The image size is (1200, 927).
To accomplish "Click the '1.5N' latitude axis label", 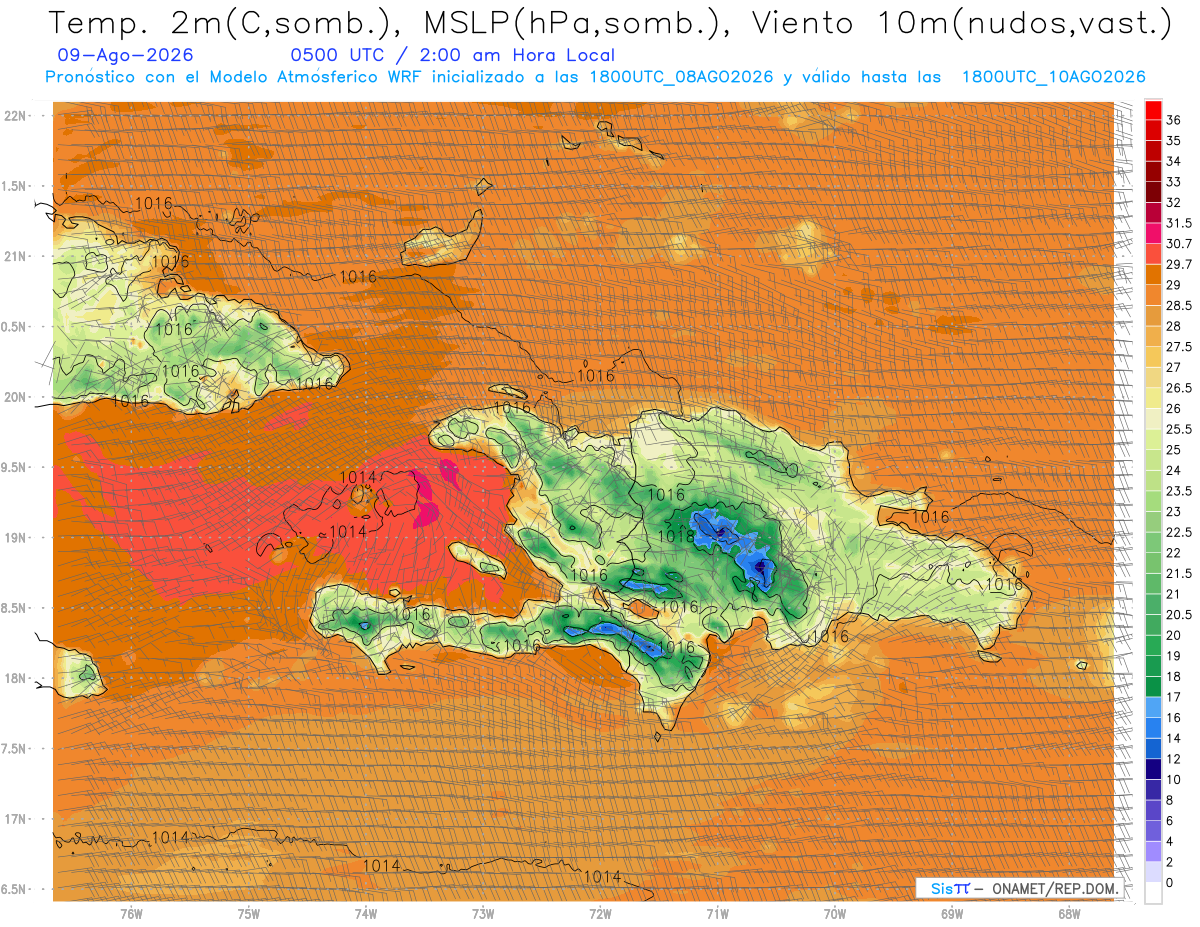I will point(15,186).
